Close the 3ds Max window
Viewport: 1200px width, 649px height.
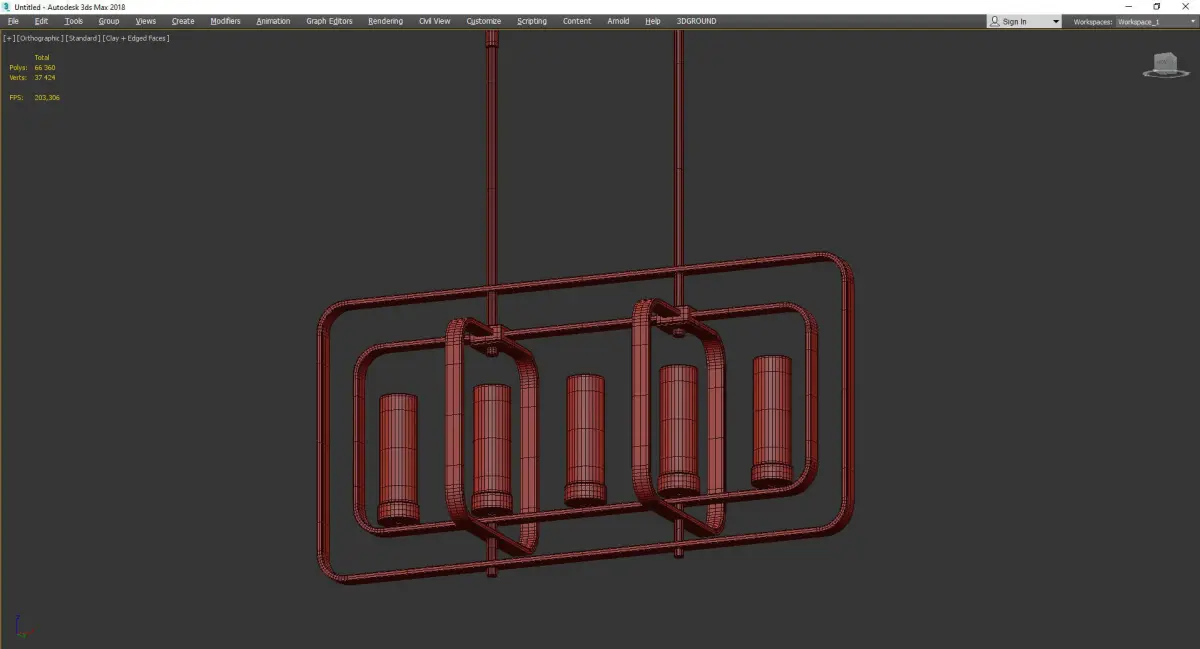click(1186, 6)
